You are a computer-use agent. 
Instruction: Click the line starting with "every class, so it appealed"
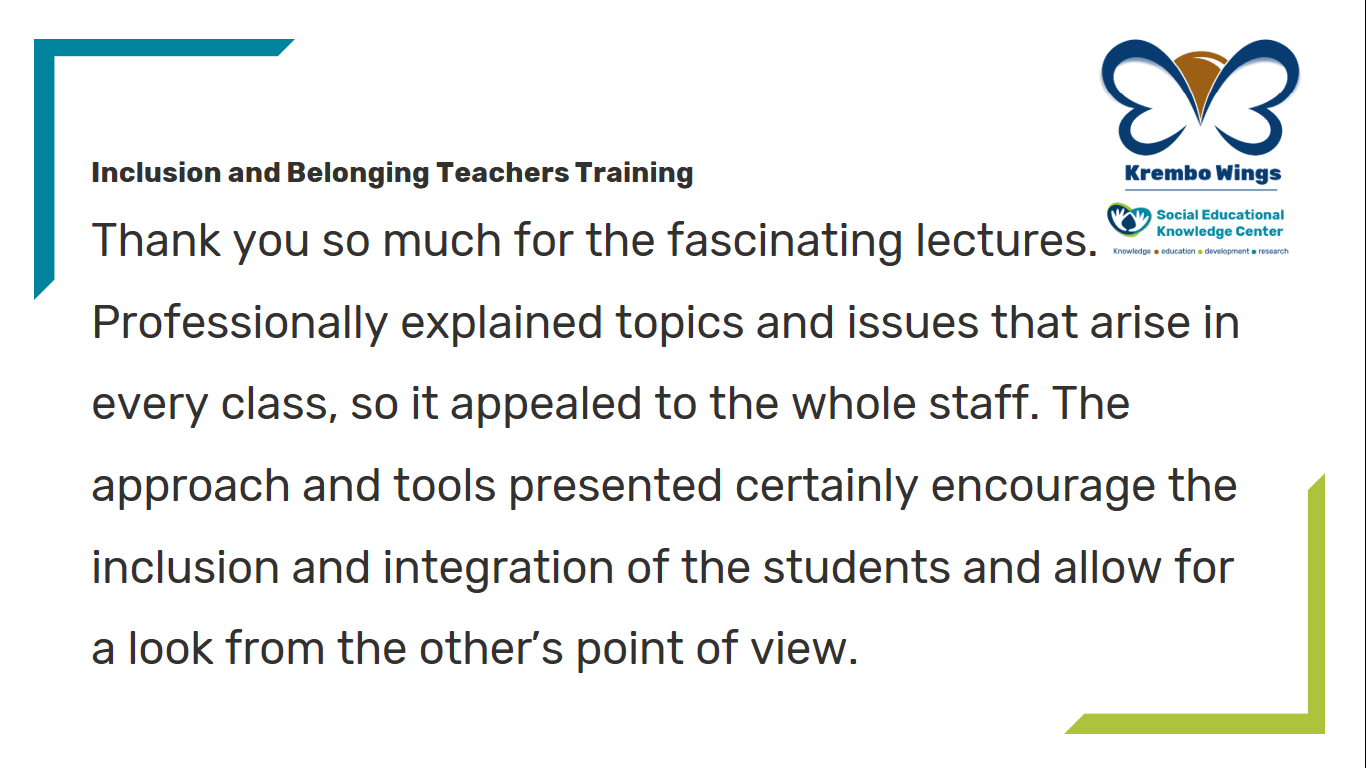pos(611,404)
